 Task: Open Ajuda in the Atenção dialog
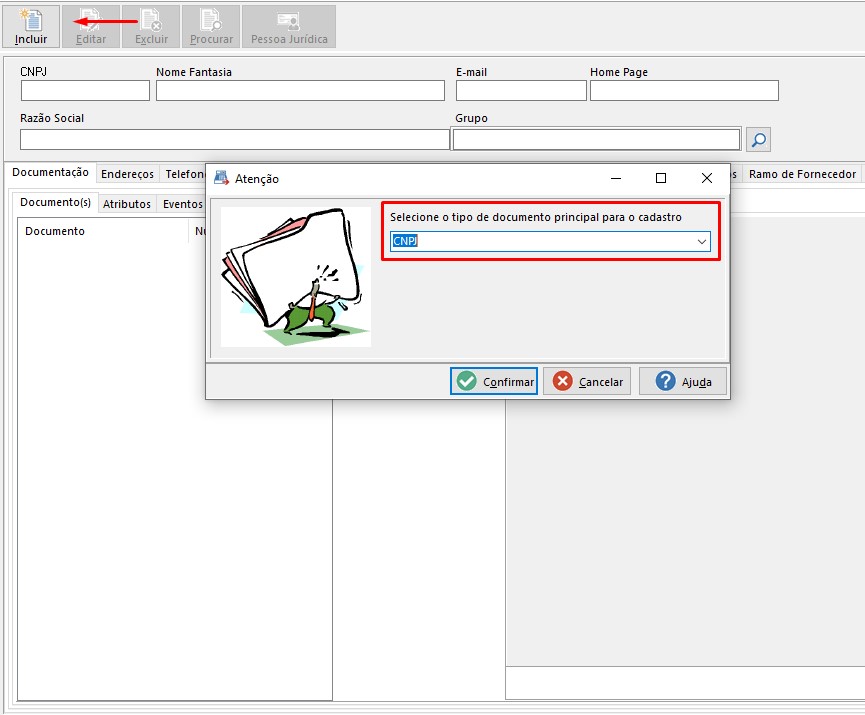click(683, 381)
